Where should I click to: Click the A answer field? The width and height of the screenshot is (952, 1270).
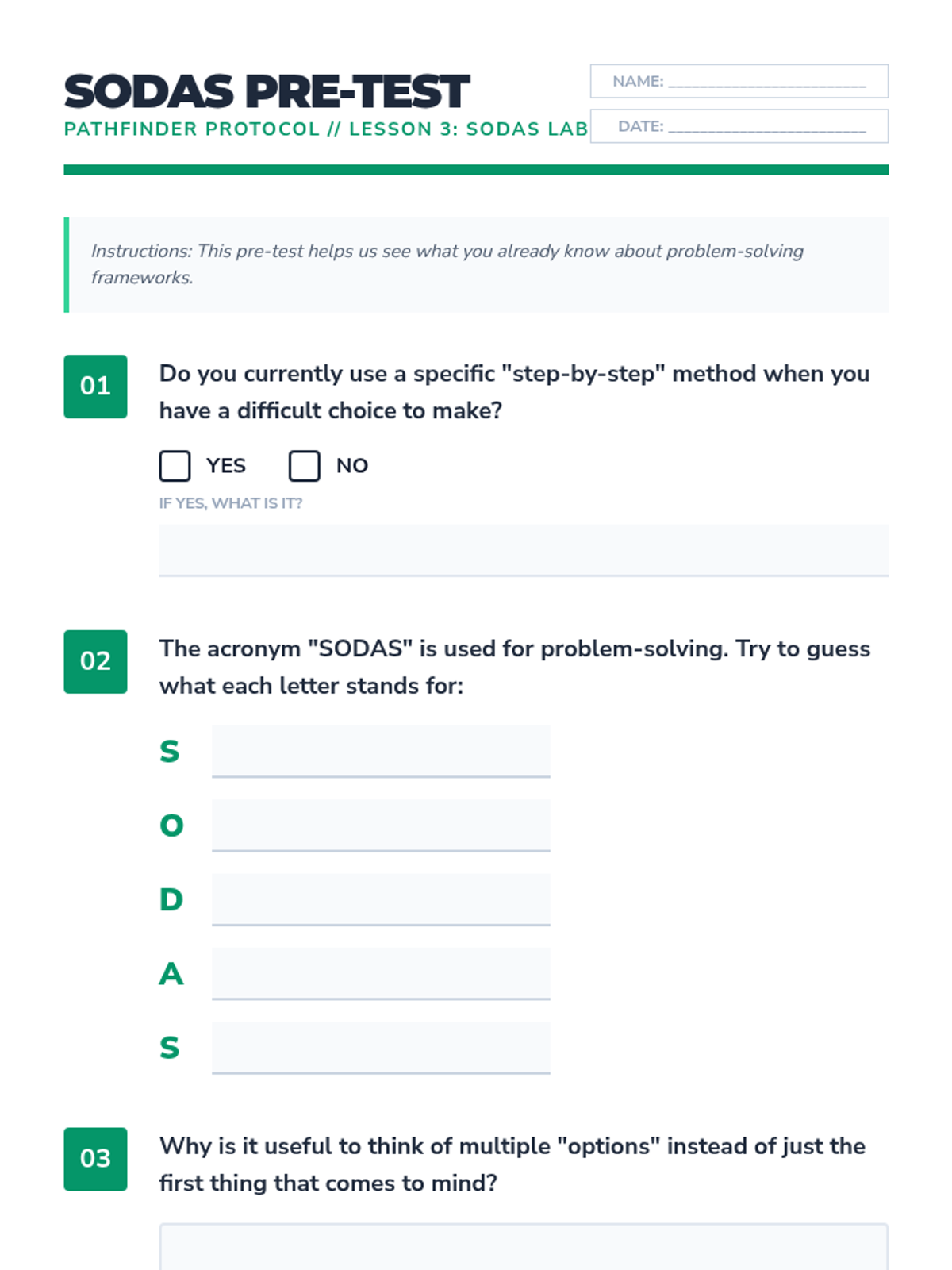[381, 973]
